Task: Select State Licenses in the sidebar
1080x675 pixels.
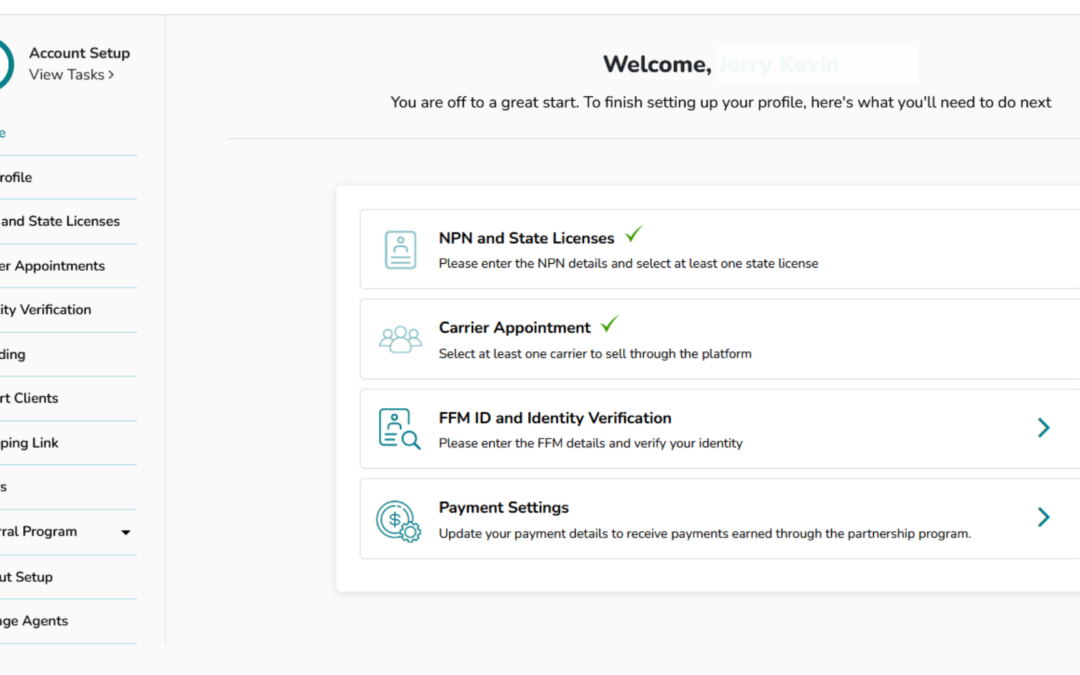Action: (60, 221)
